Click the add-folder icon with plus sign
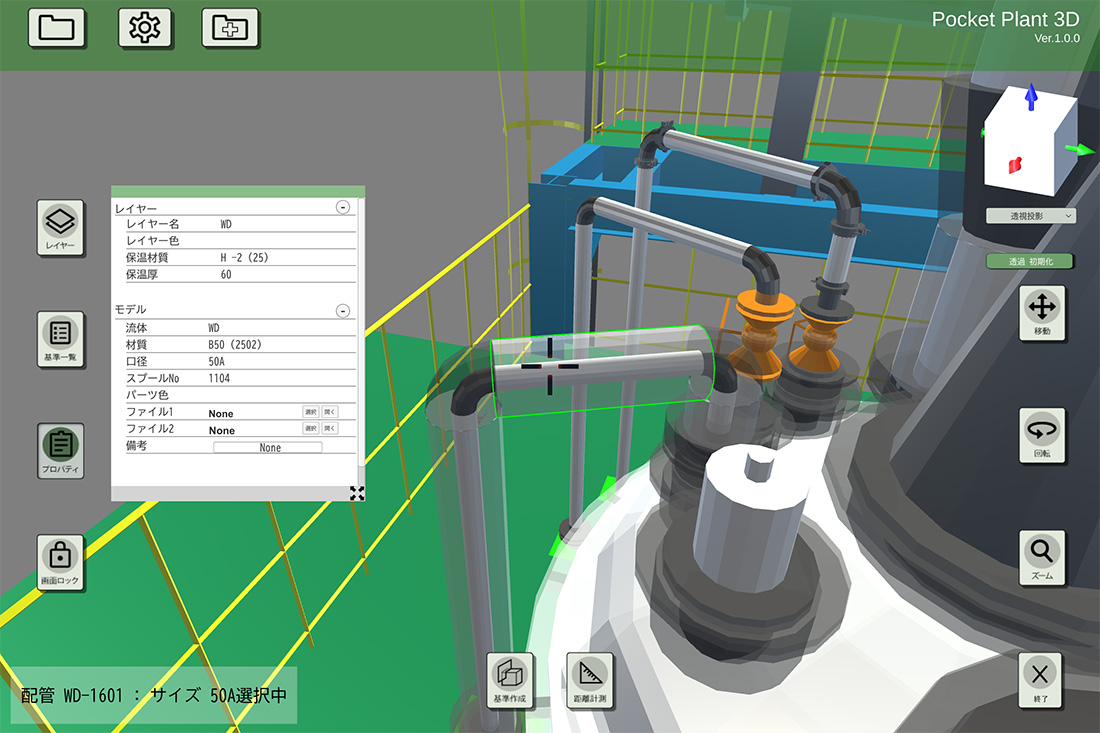 pos(230,28)
